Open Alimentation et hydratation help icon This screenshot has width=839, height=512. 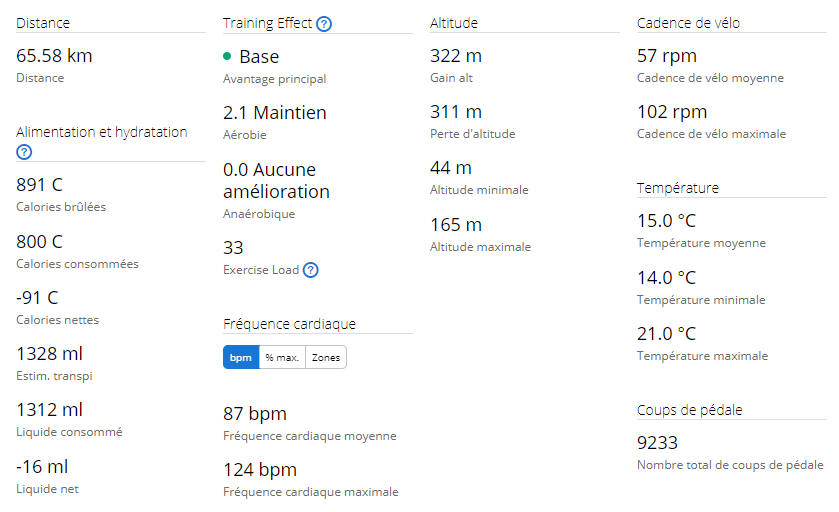24,152
